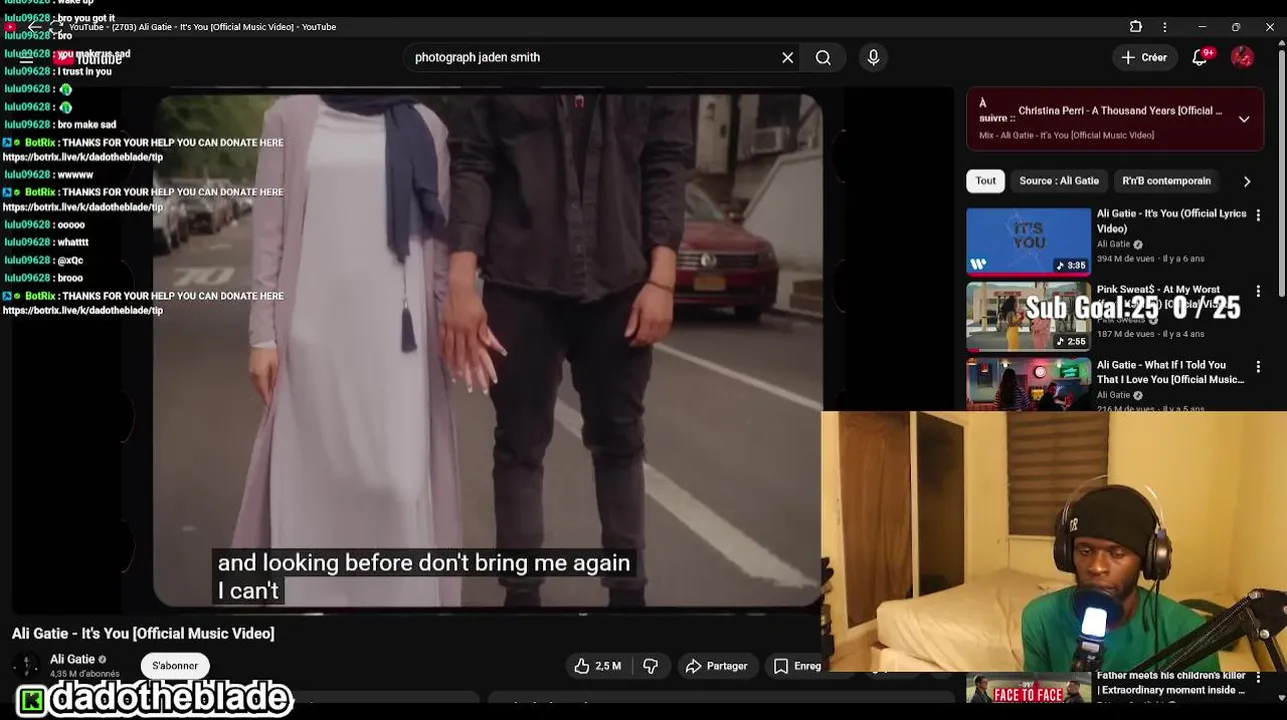The image size is (1287, 720).
Task: Open 'Ali Gatie - It's You (Official Lyrics Video)' title
Action: coord(1171,221)
